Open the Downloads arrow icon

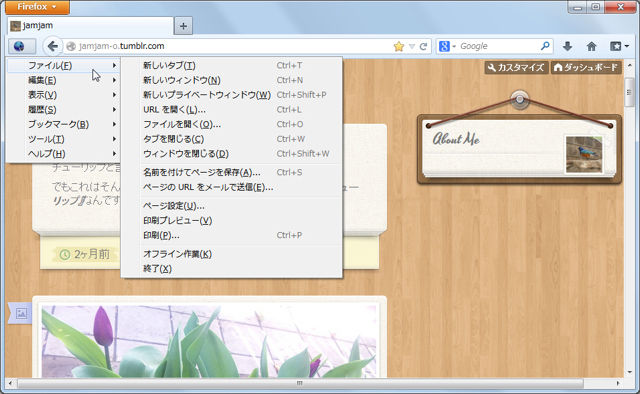click(x=567, y=46)
